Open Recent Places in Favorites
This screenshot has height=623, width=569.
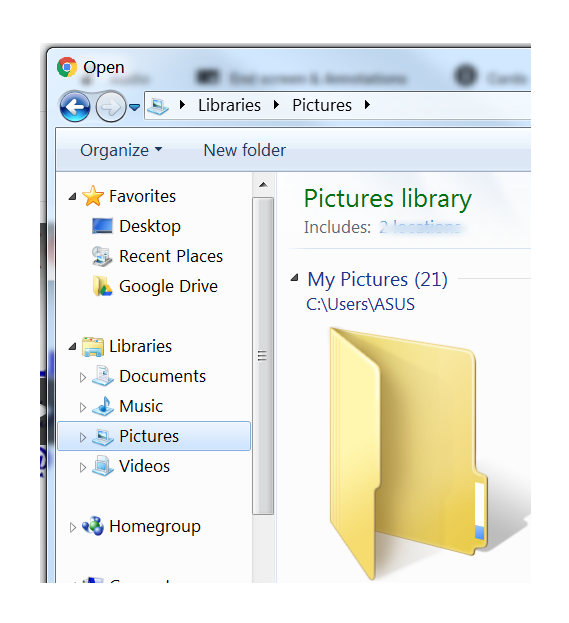171,256
